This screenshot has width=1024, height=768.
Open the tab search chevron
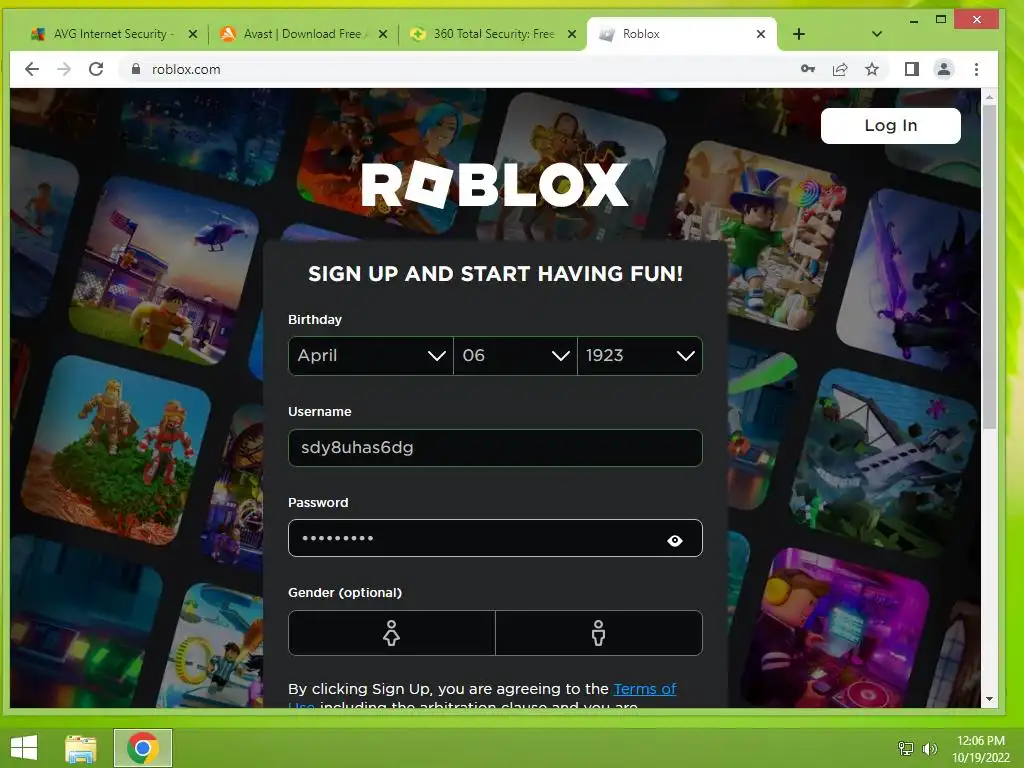pyautogui.click(x=876, y=34)
